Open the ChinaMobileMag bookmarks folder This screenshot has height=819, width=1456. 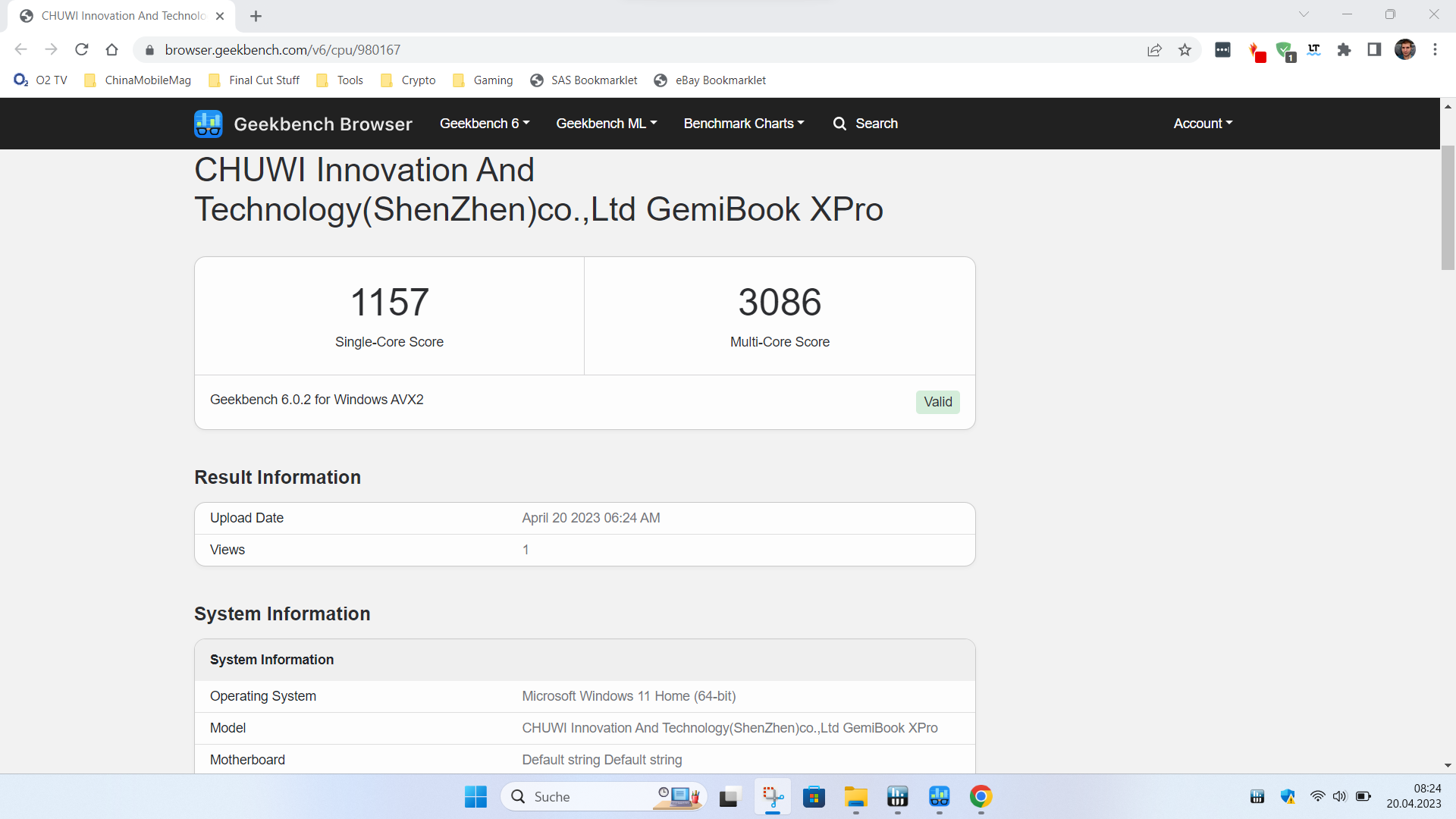(x=138, y=80)
